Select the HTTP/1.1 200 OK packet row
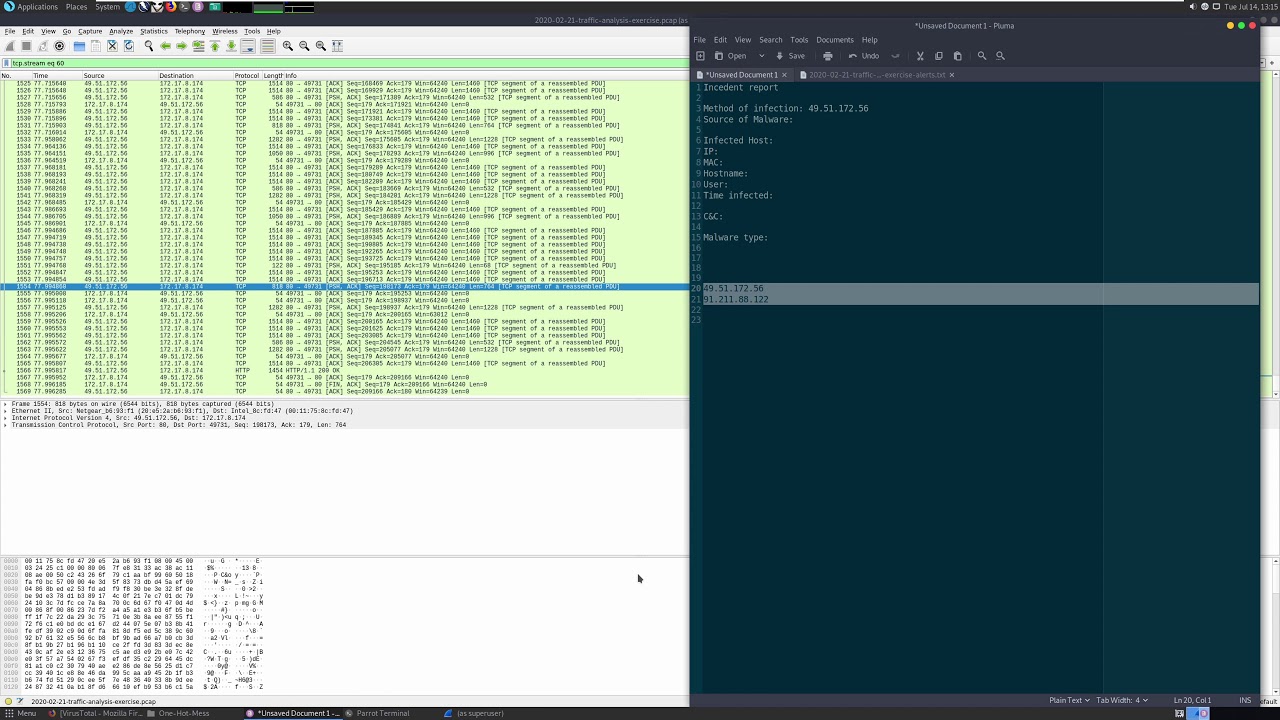 (344, 370)
